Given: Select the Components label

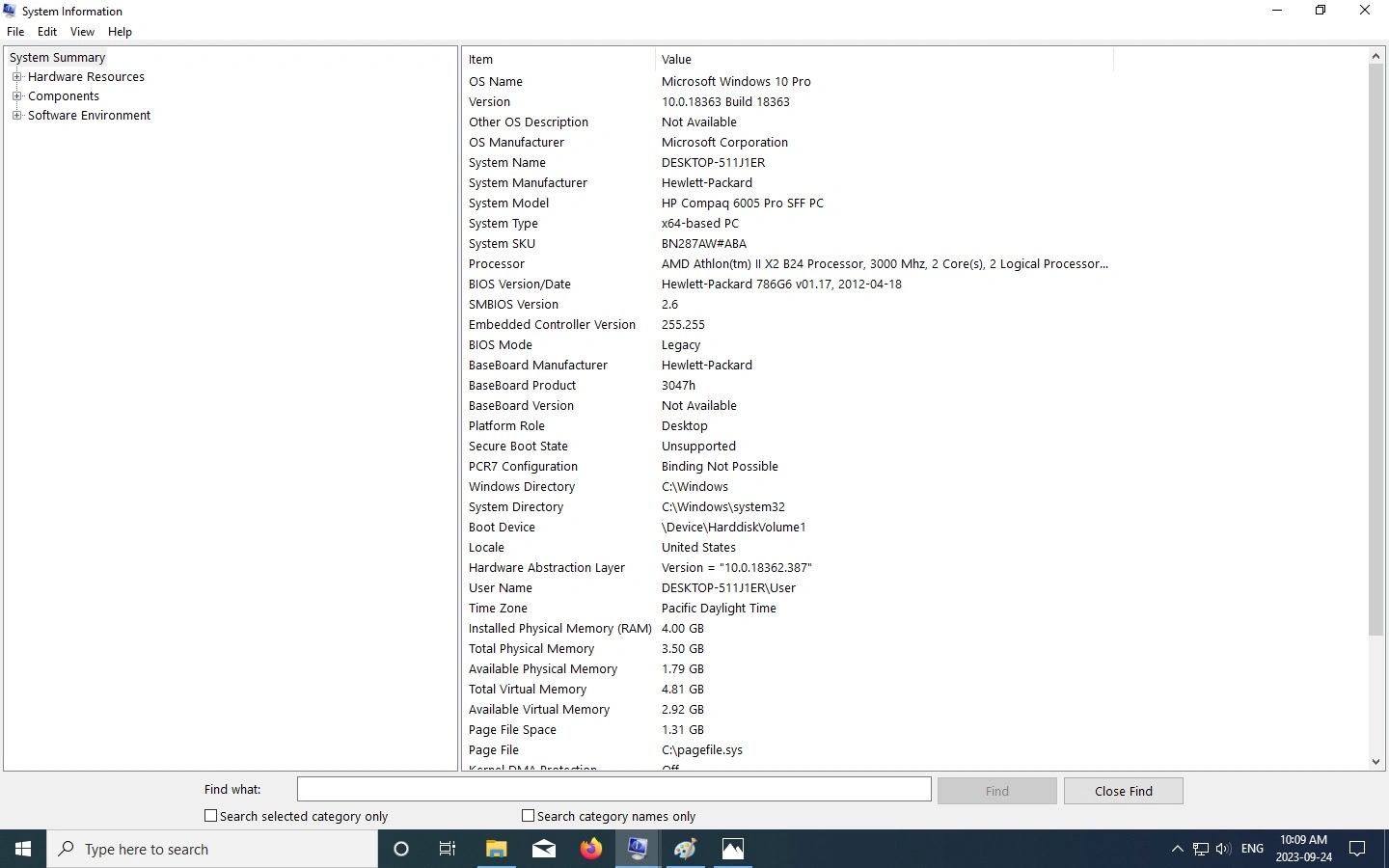Looking at the screenshot, I should pos(64,96).
